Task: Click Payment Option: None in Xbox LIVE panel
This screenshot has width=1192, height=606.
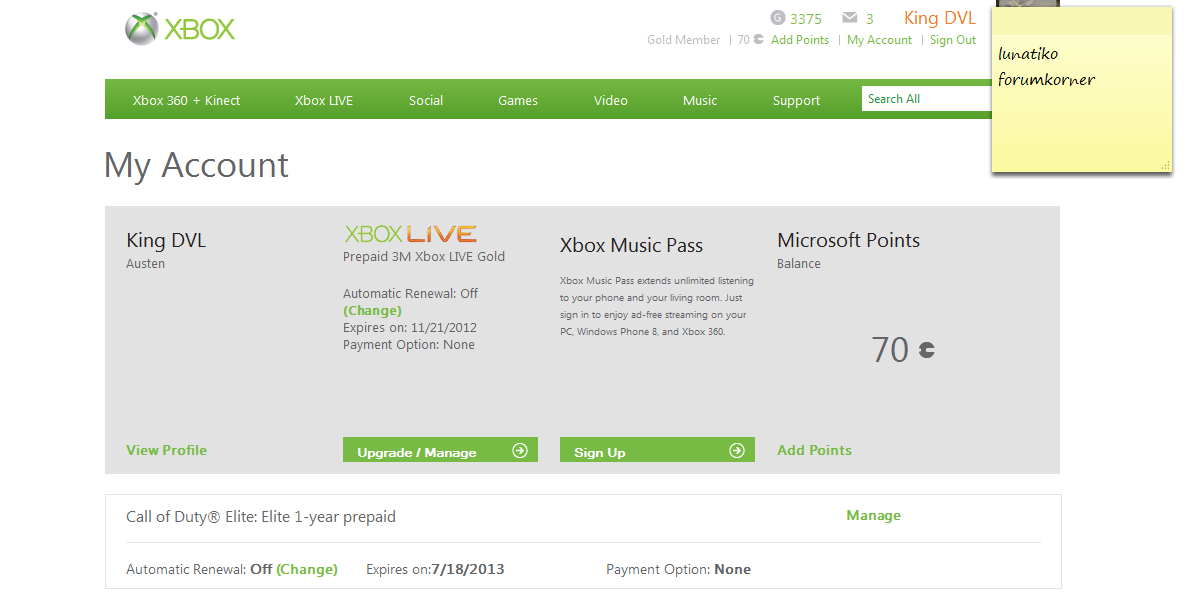Action: [x=409, y=344]
